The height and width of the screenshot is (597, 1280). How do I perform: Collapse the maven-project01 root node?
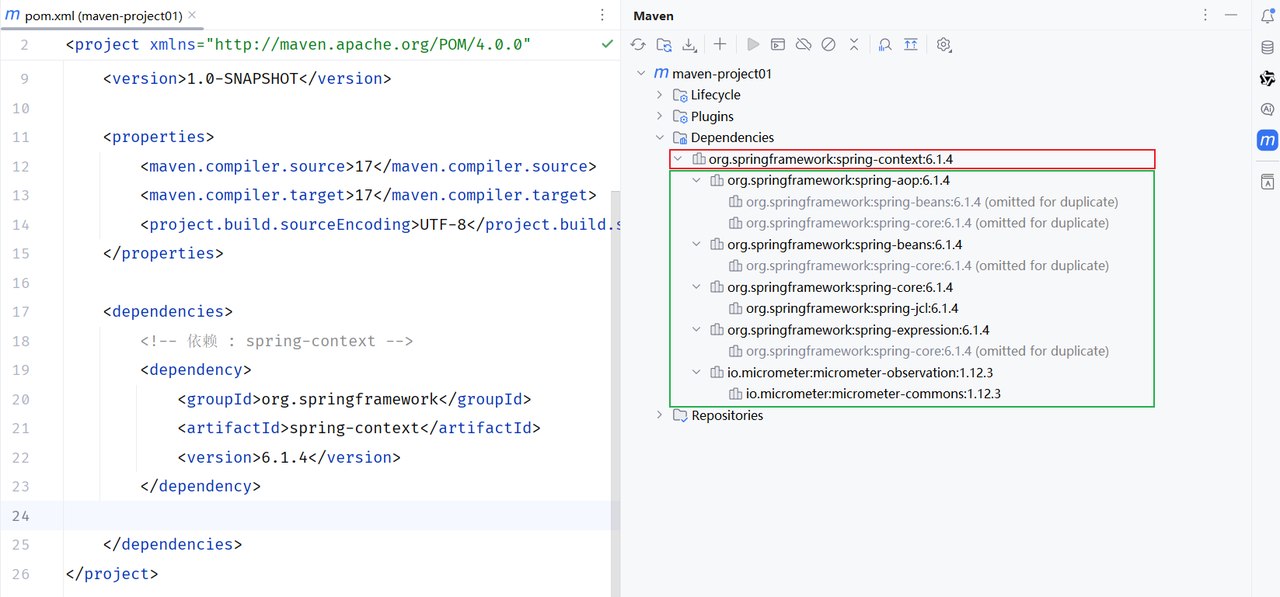(640, 73)
